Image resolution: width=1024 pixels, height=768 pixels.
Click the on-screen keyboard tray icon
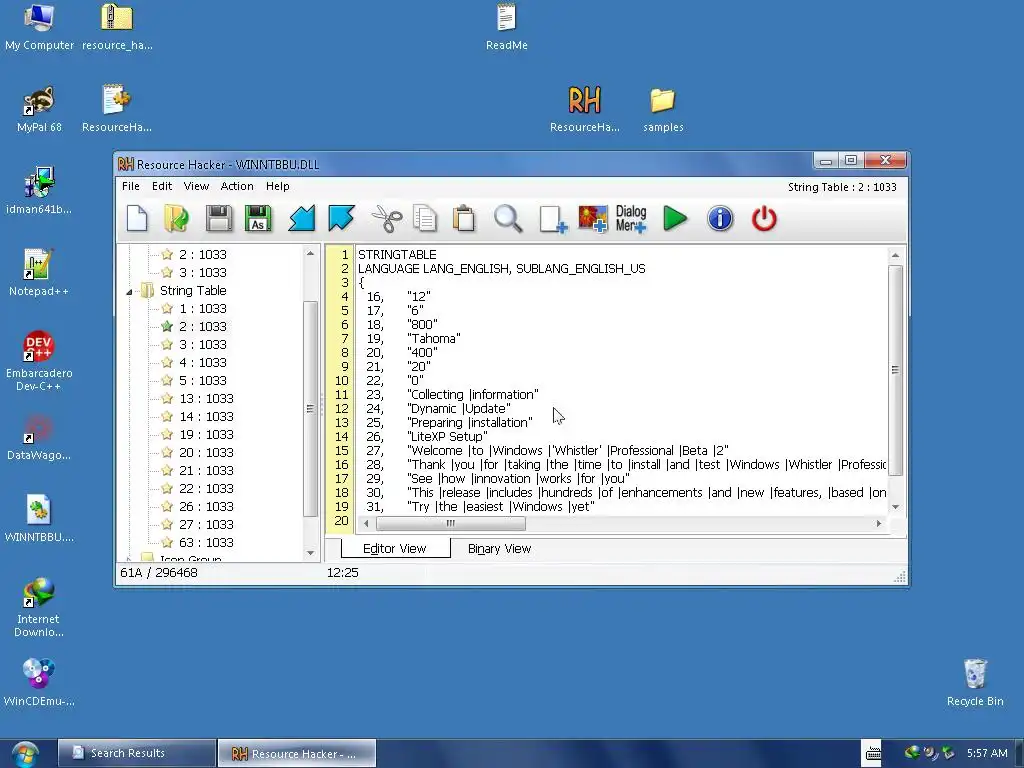point(873,754)
